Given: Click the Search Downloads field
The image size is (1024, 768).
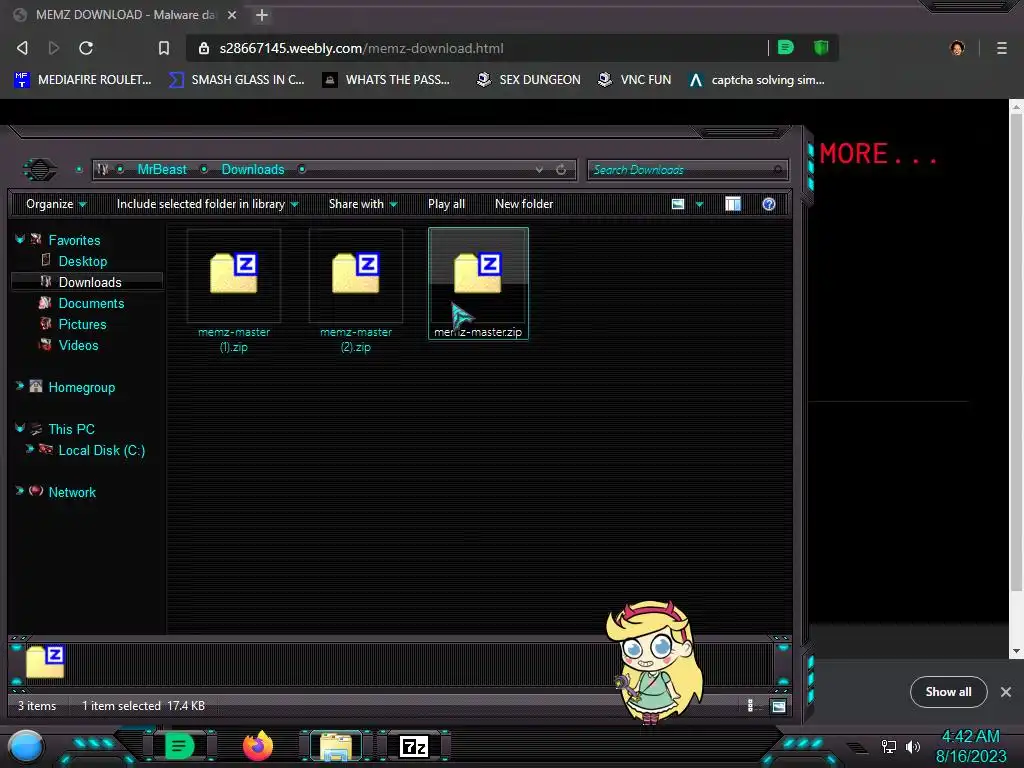Looking at the screenshot, I should point(687,170).
